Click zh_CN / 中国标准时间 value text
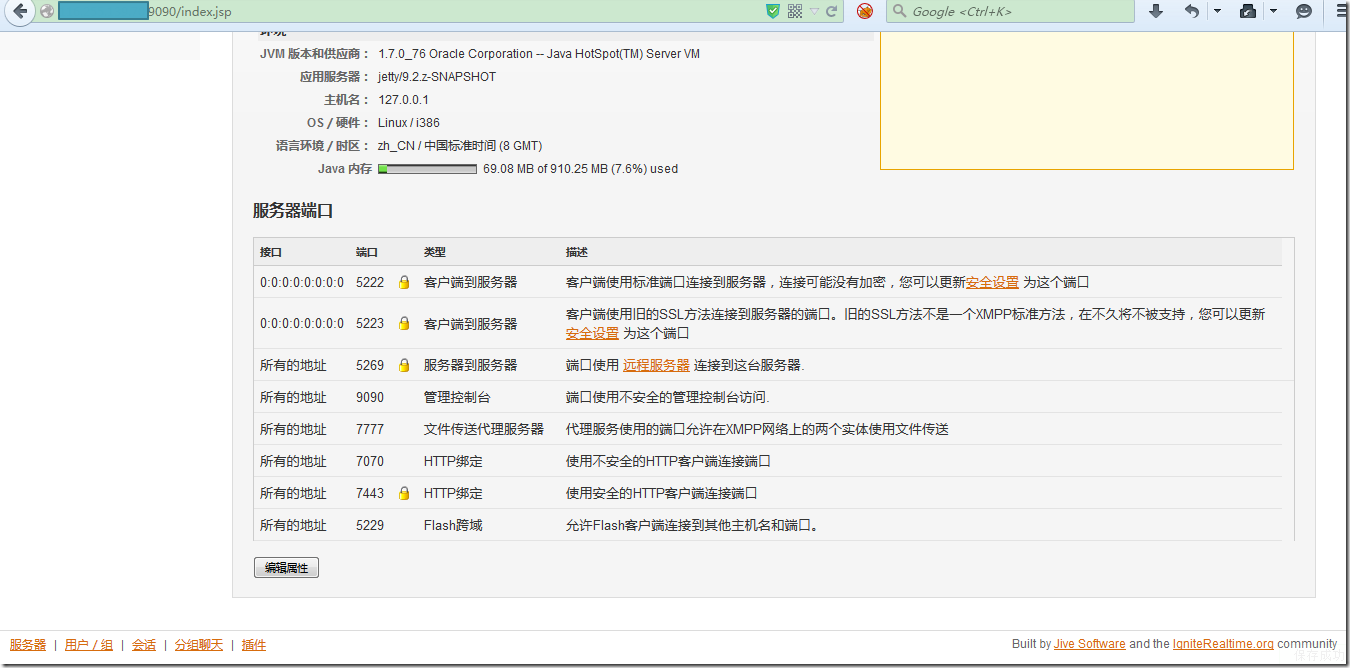 tap(460, 146)
